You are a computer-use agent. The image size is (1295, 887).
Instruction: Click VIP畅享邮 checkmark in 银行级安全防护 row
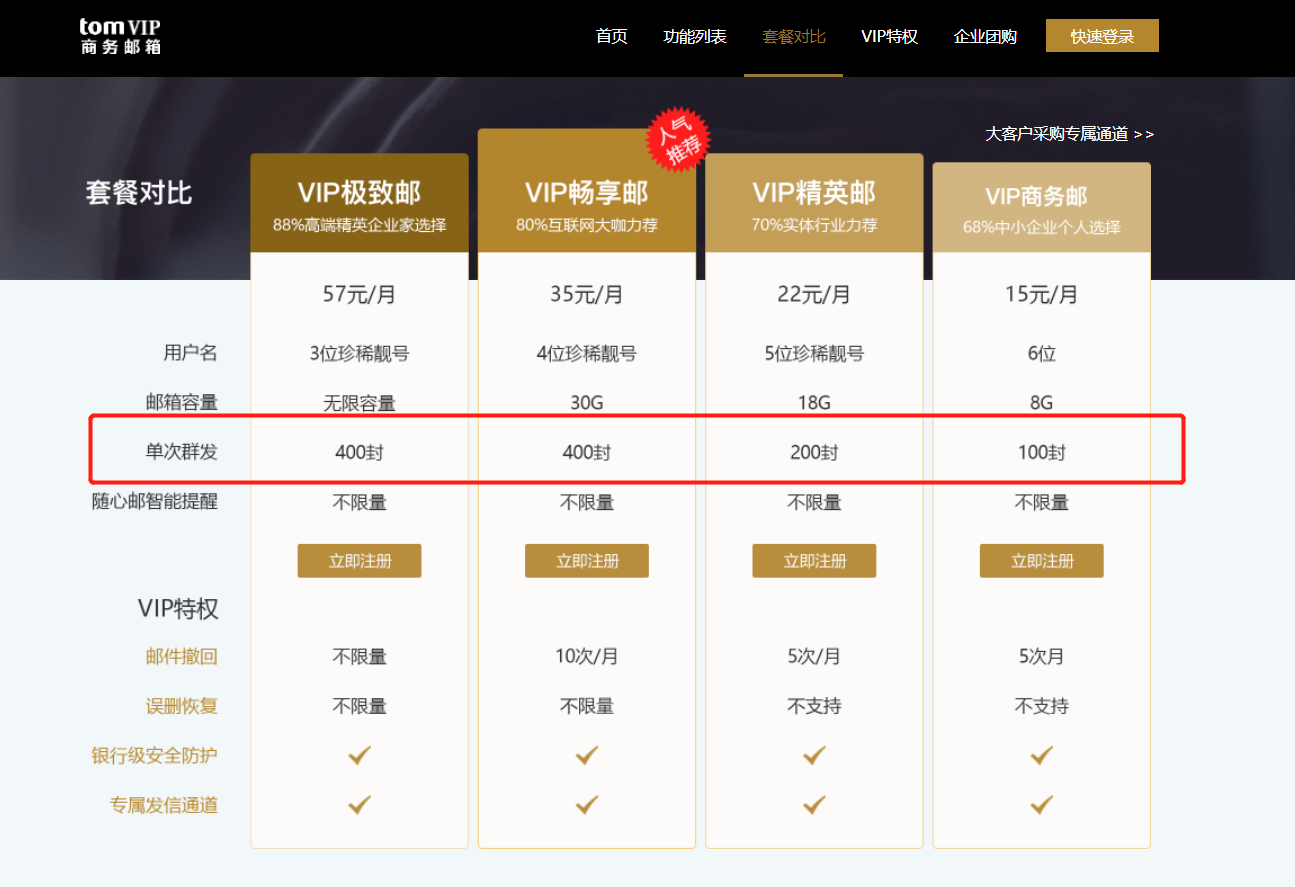(x=587, y=755)
